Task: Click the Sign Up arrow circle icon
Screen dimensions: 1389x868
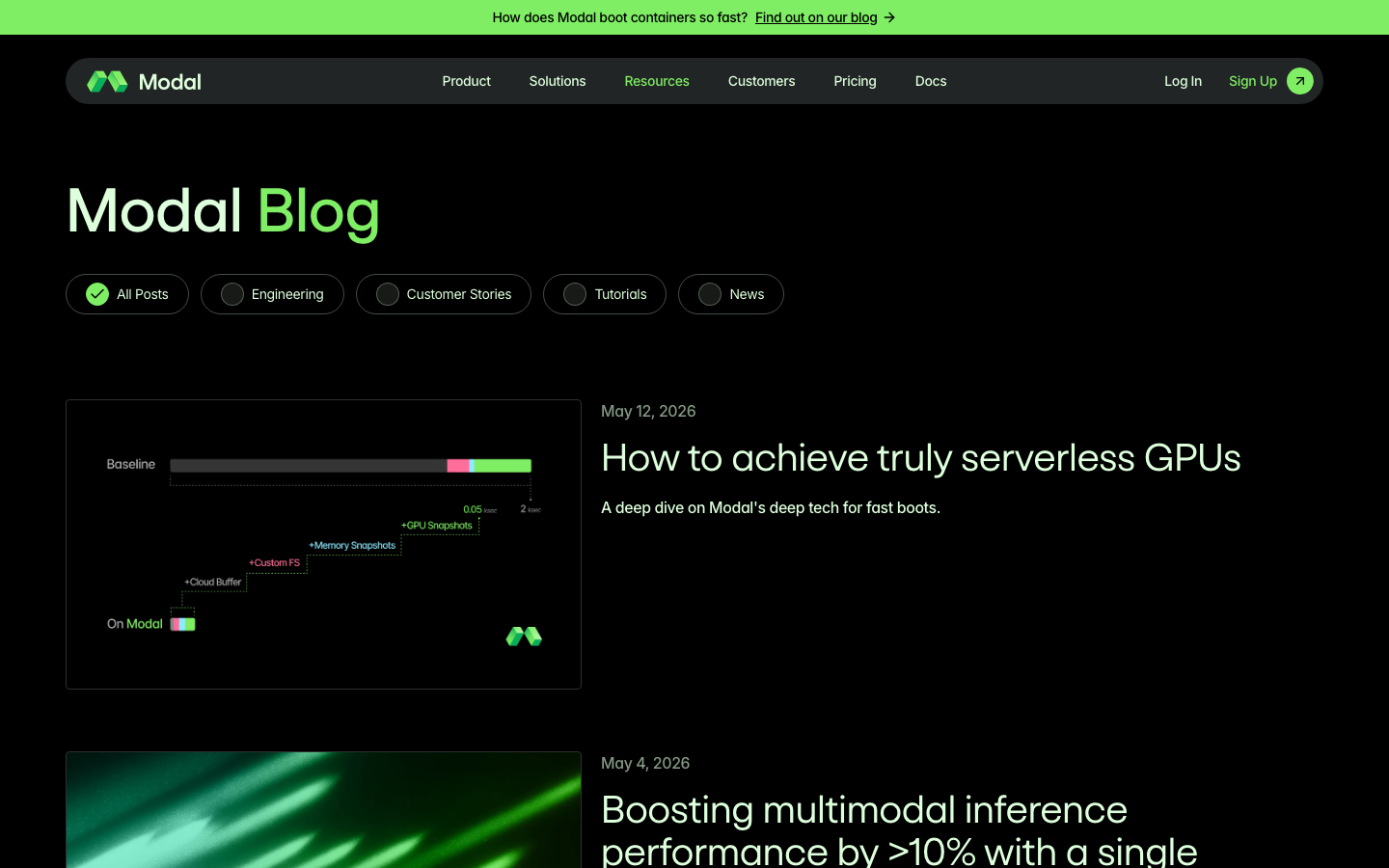Action: 1300,81
